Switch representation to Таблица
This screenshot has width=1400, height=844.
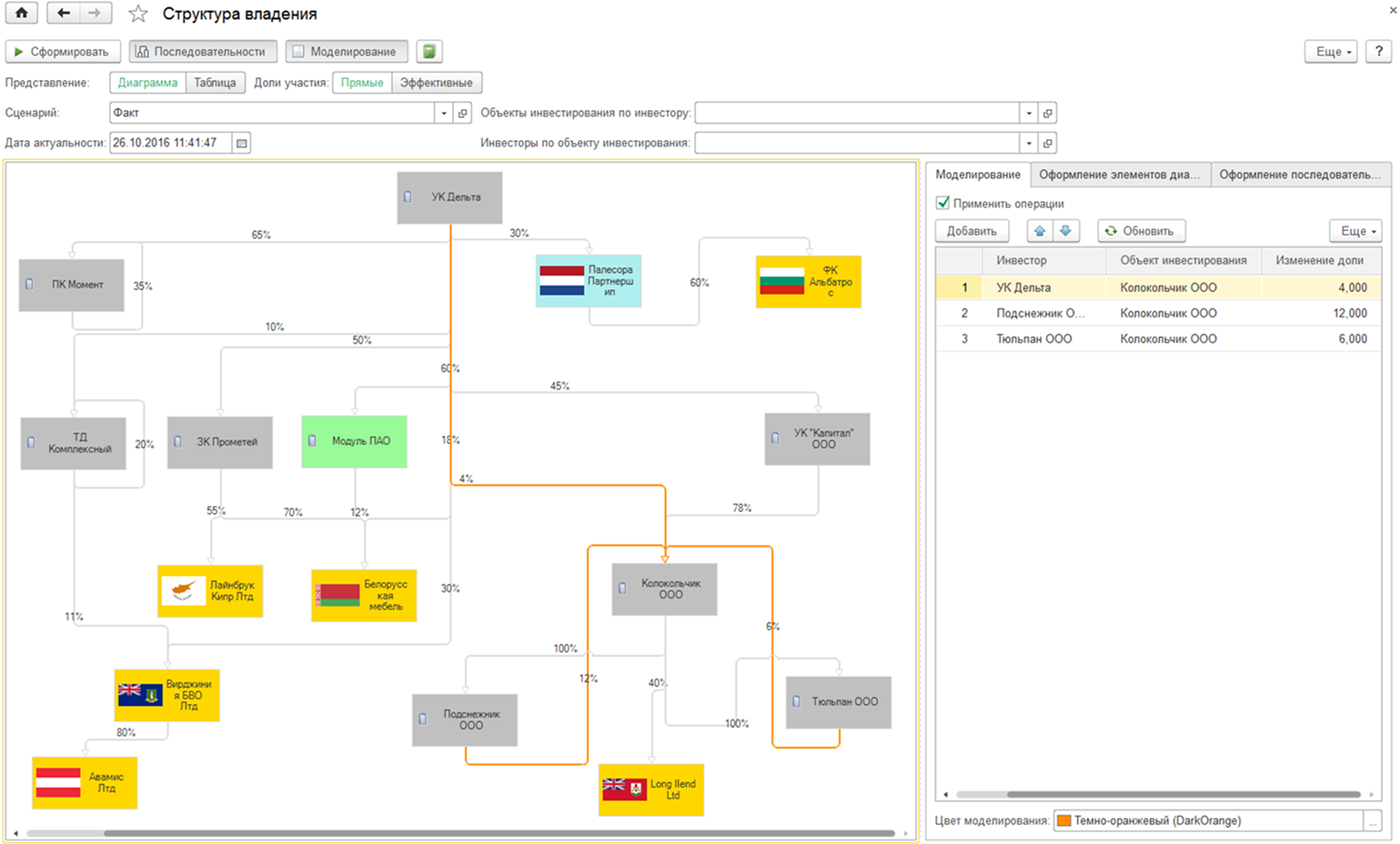click(x=215, y=83)
